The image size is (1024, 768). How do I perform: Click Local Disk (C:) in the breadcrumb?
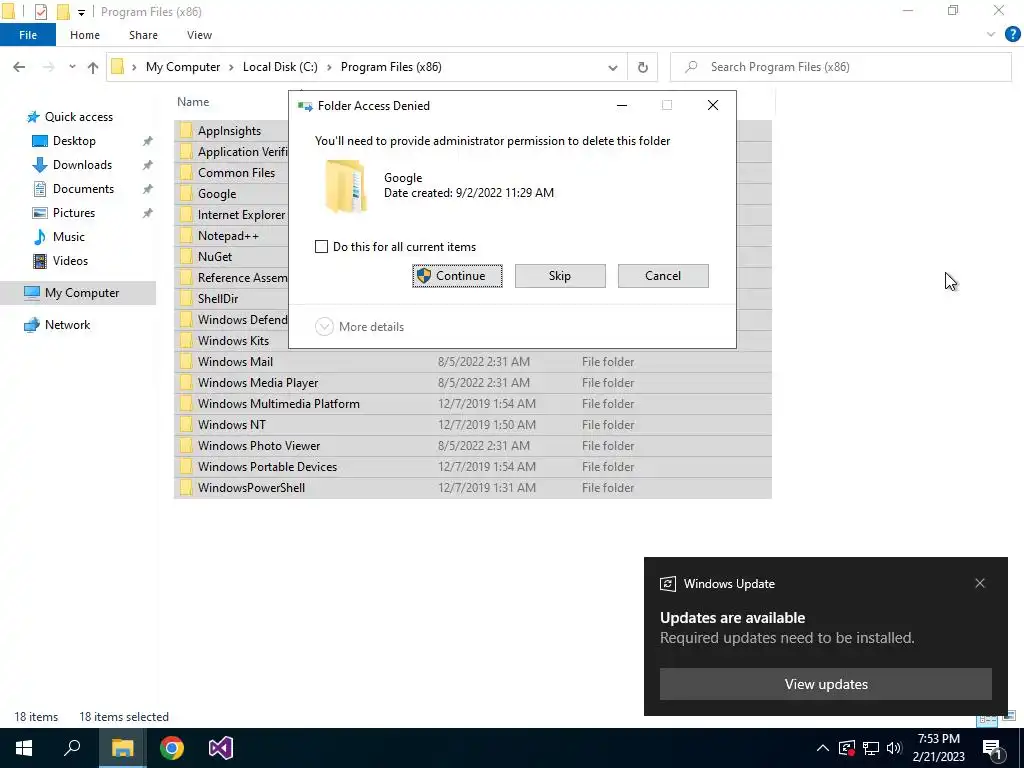point(280,67)
